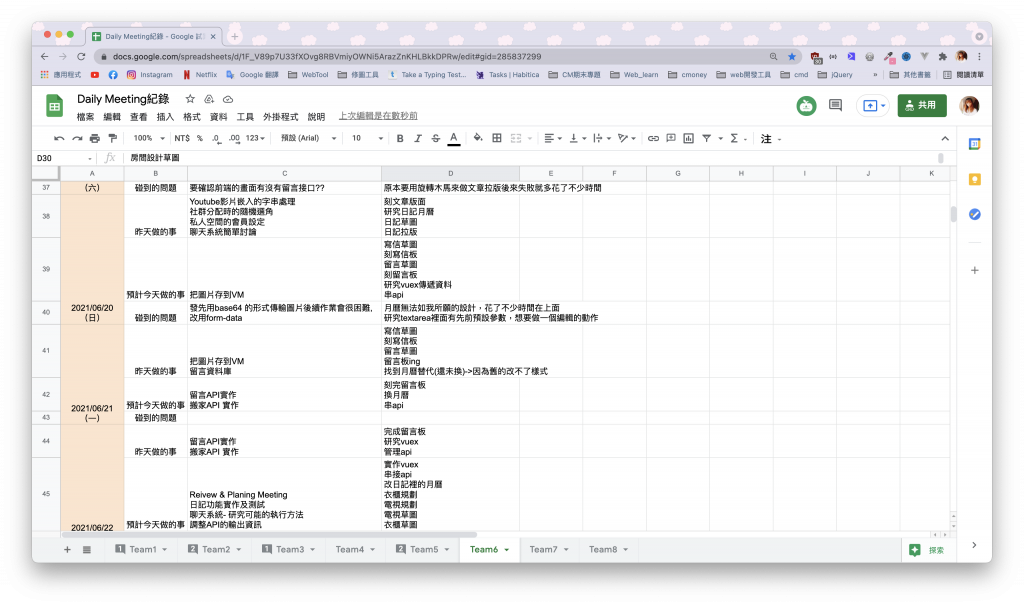The image size is (1024, 605).
Task: Click the move to folder icon
Action: tap(209, 99)
